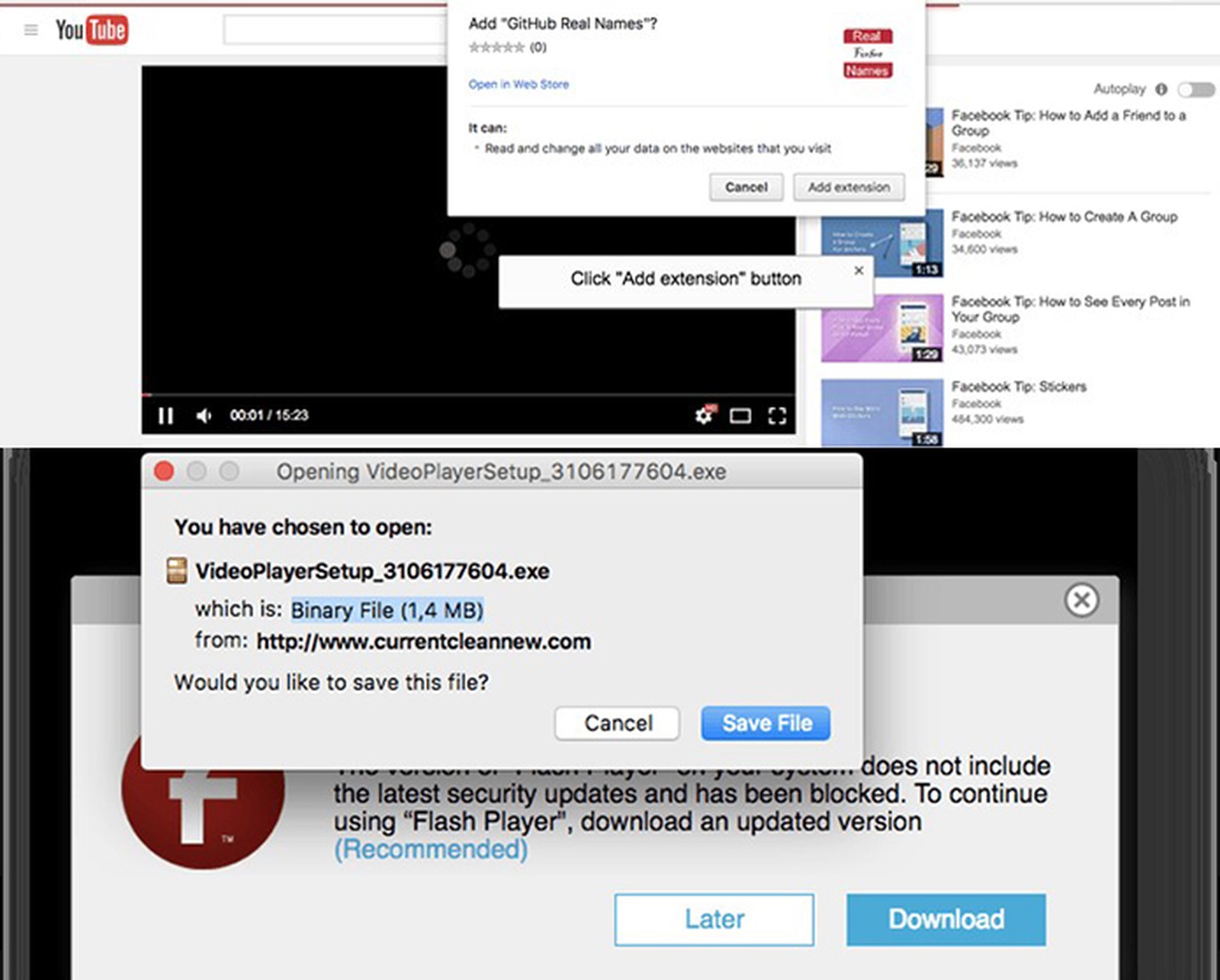
Task: Click the video time '00:01 / 15:23'
Action: (x=269, y=416)
